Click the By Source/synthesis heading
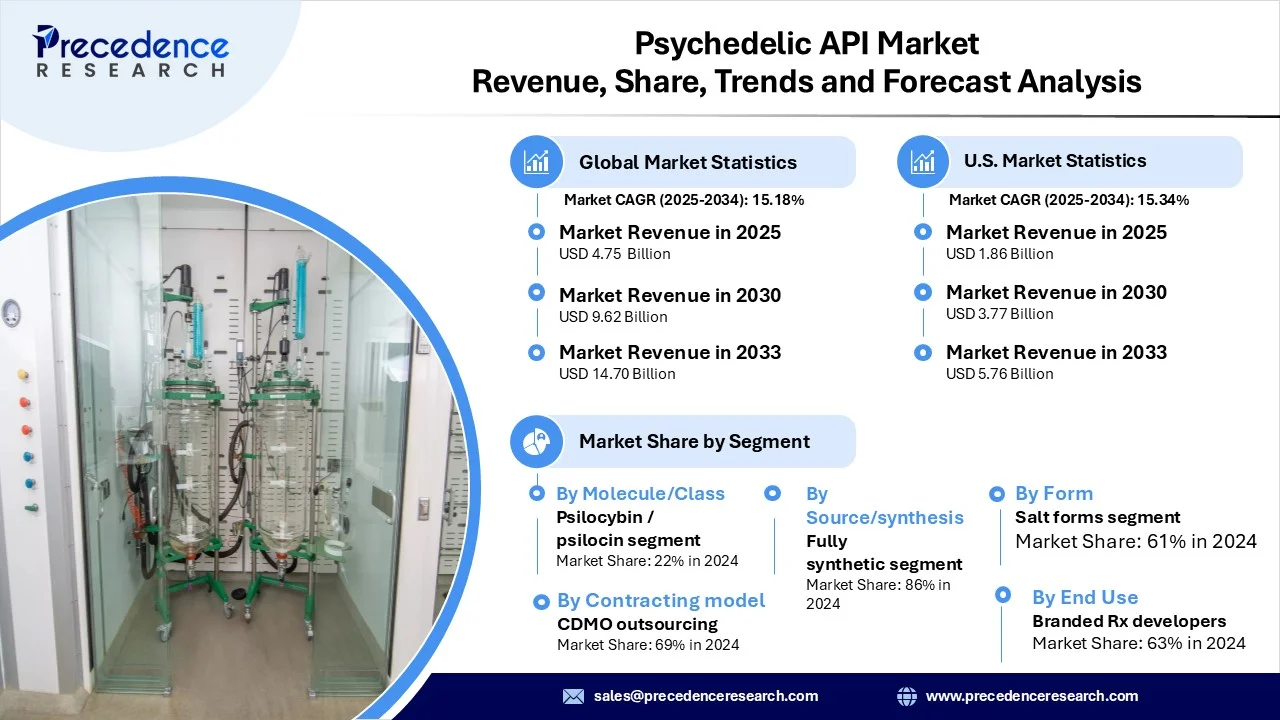This screenshot has height=720, width=1280. point(884,505)
